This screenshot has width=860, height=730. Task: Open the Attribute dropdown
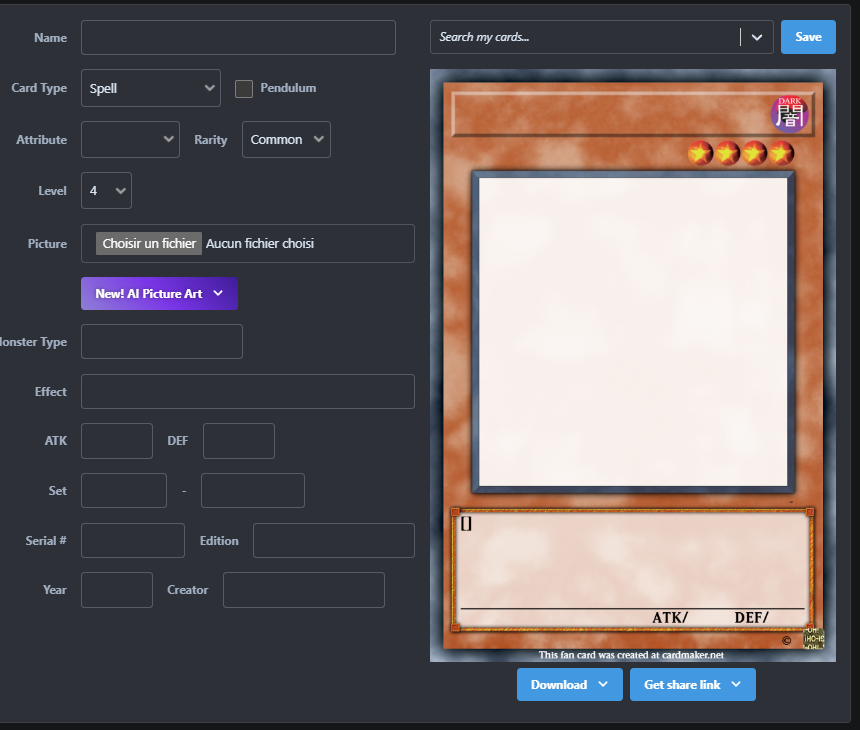(130, 139)
